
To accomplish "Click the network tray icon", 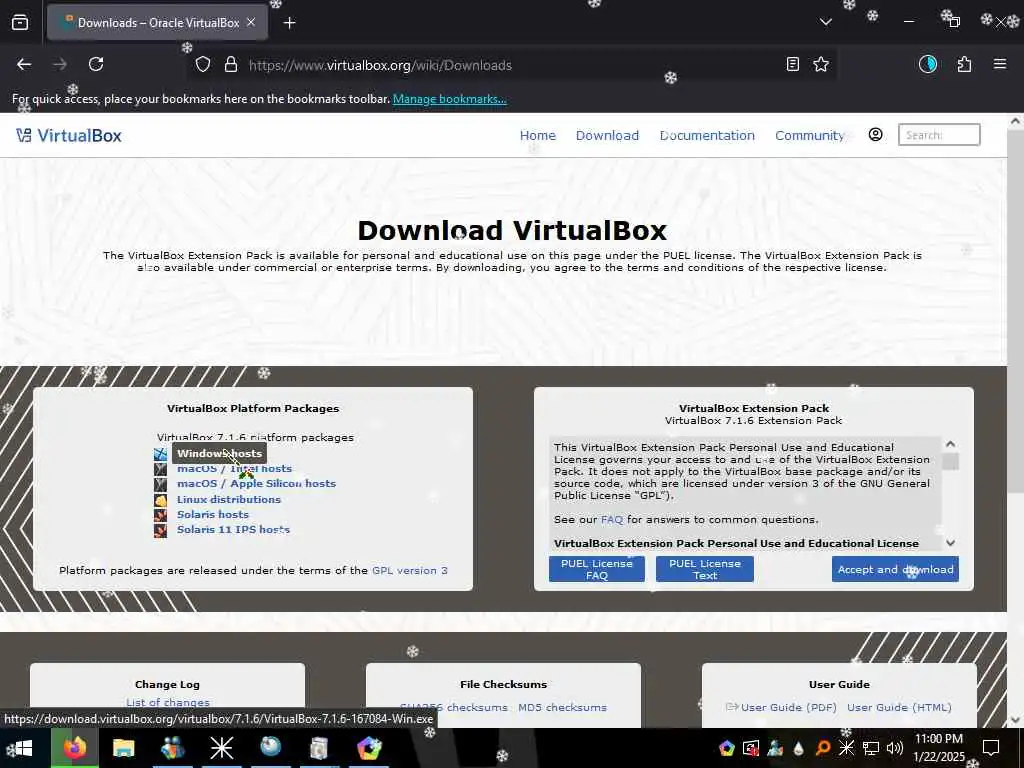I will [x=871, y=748].
